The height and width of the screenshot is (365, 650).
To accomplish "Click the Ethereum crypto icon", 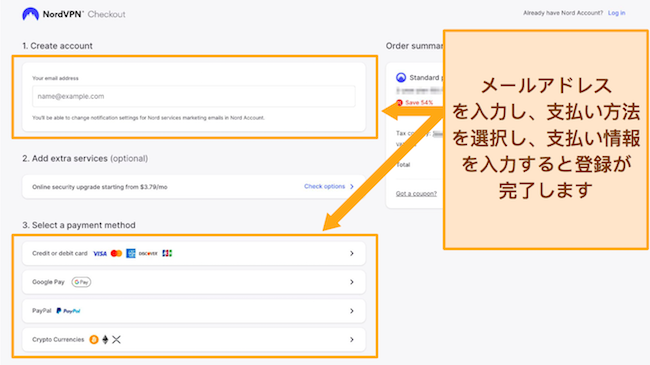I will (x=105, y=340).
